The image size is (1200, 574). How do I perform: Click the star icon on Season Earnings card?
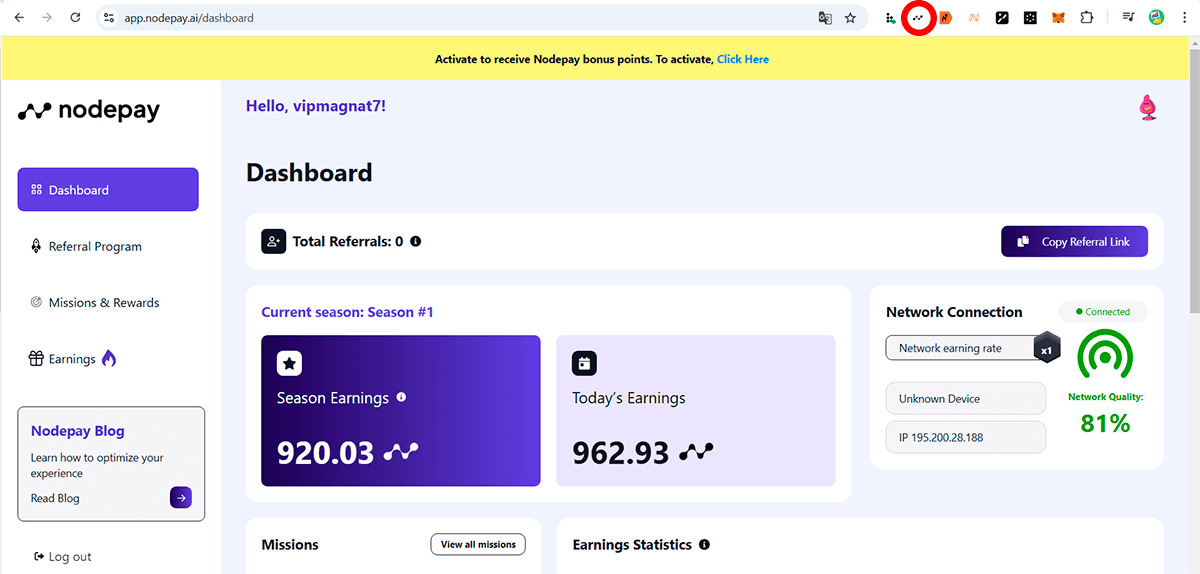(x=289, y=363)
